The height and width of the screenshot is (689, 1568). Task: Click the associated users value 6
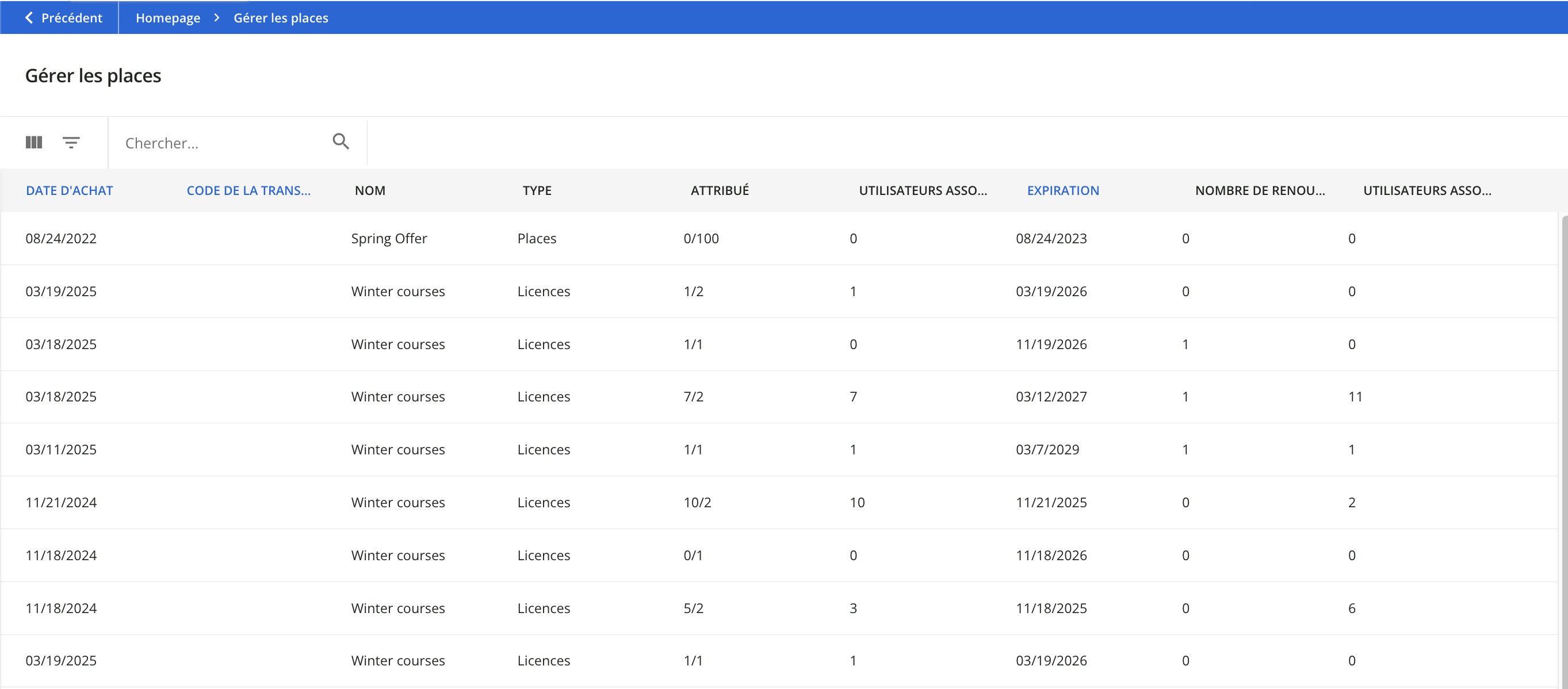pos(1352,608)
